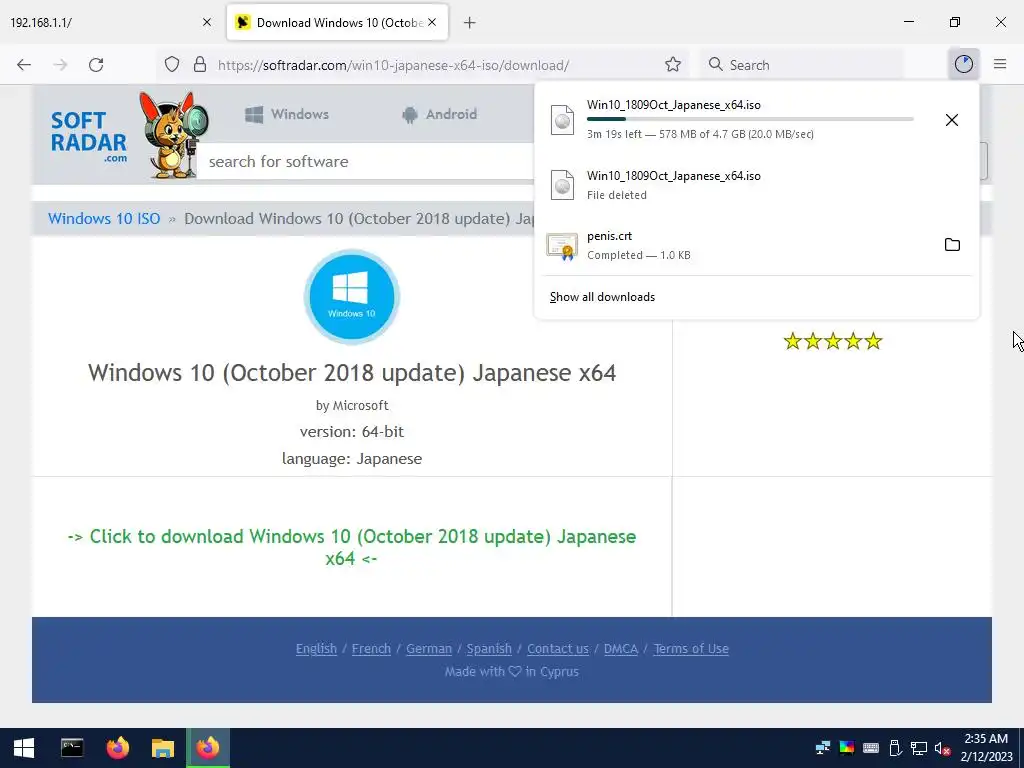Switch to the active Firefox taskbar window
The width and height of the screenshot is (1024, 768).
(x=208, y=748)
